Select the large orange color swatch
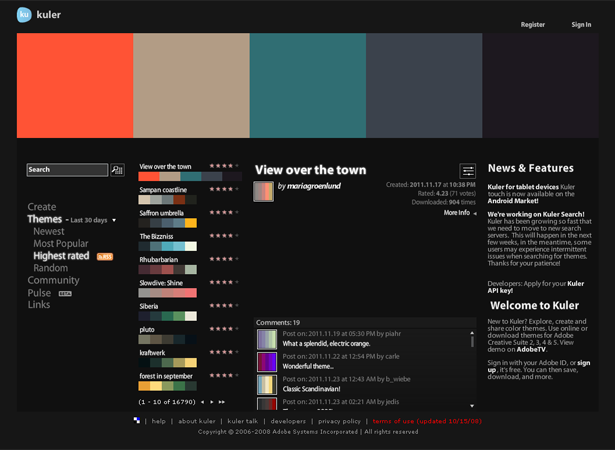 tap(75, 85)
